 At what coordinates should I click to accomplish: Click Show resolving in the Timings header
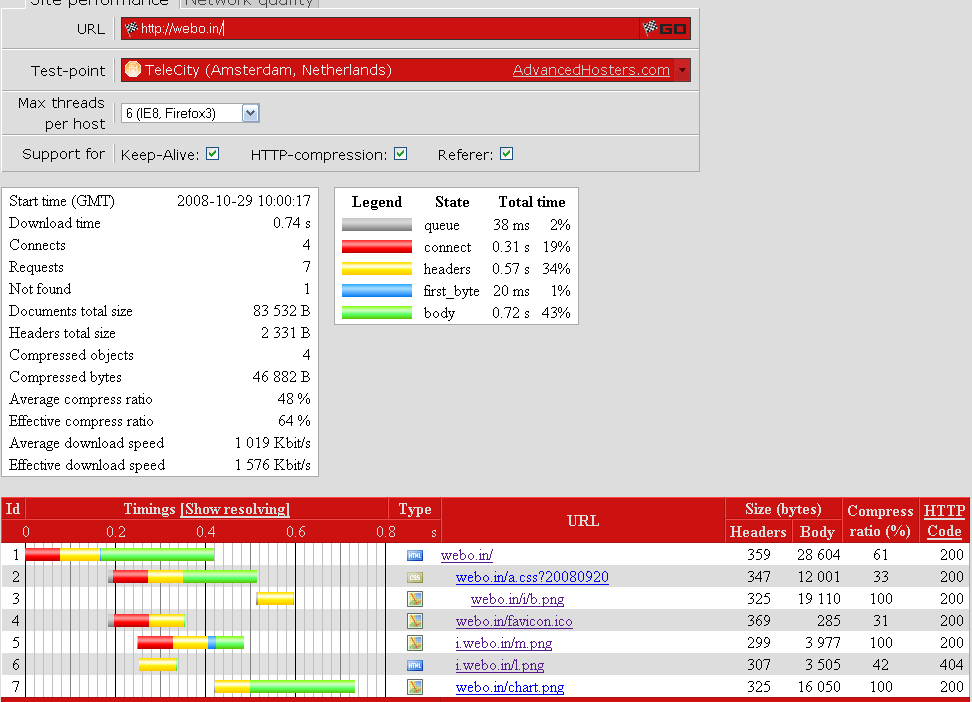coord(235,509)
